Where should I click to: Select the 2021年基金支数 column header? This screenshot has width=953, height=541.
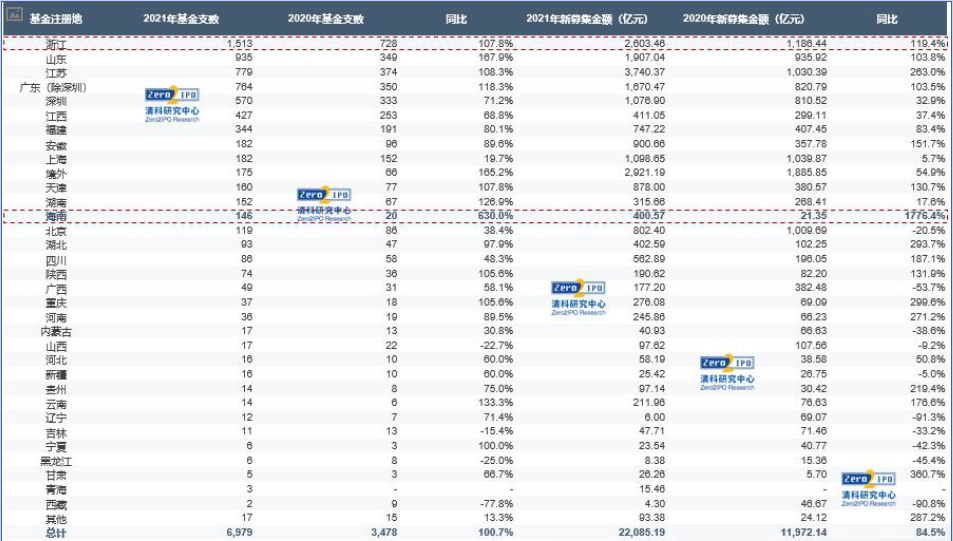click(x=181, y=19)
